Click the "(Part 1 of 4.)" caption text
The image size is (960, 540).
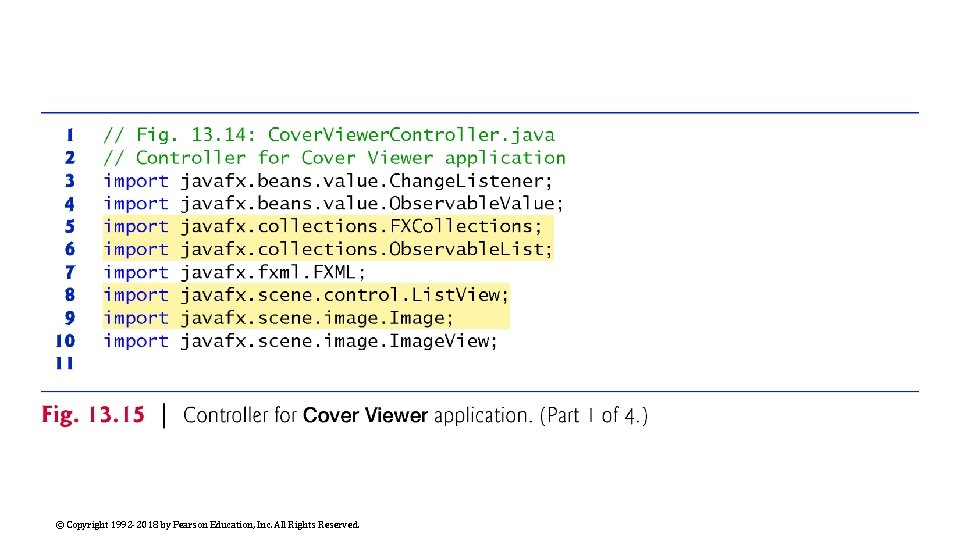[594, 416]
